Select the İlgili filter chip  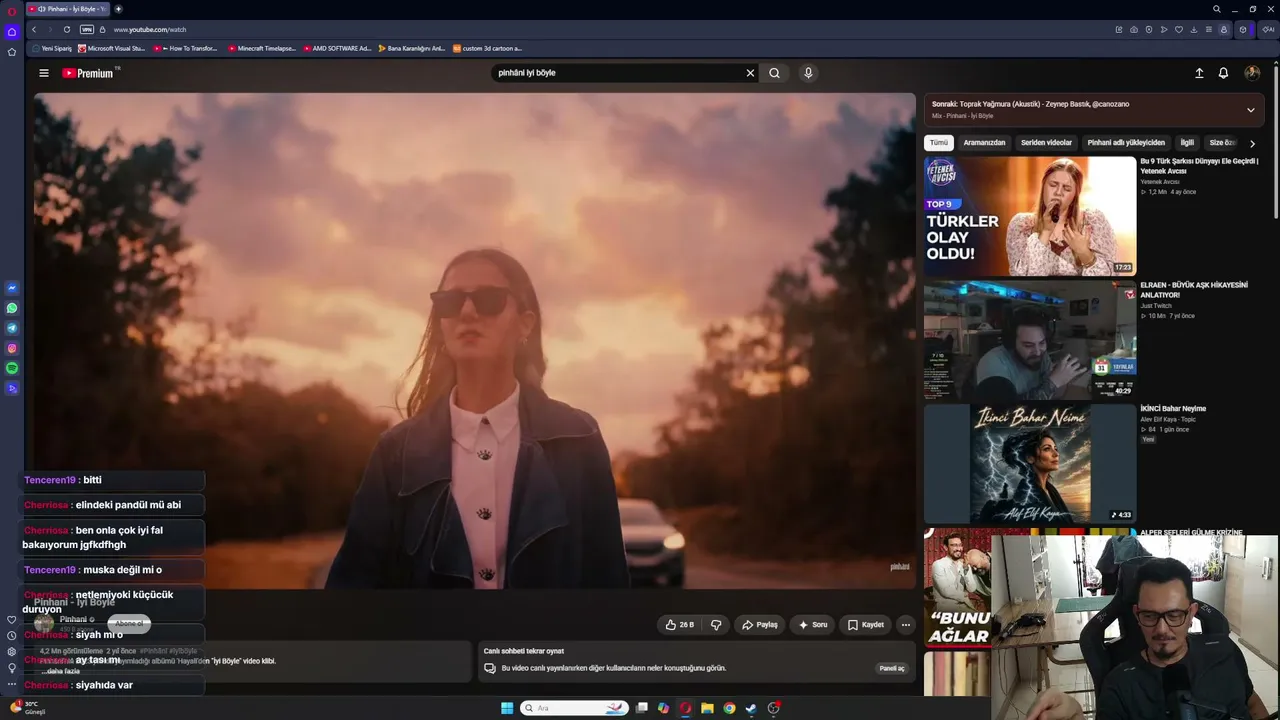[x=1187, y=143]
